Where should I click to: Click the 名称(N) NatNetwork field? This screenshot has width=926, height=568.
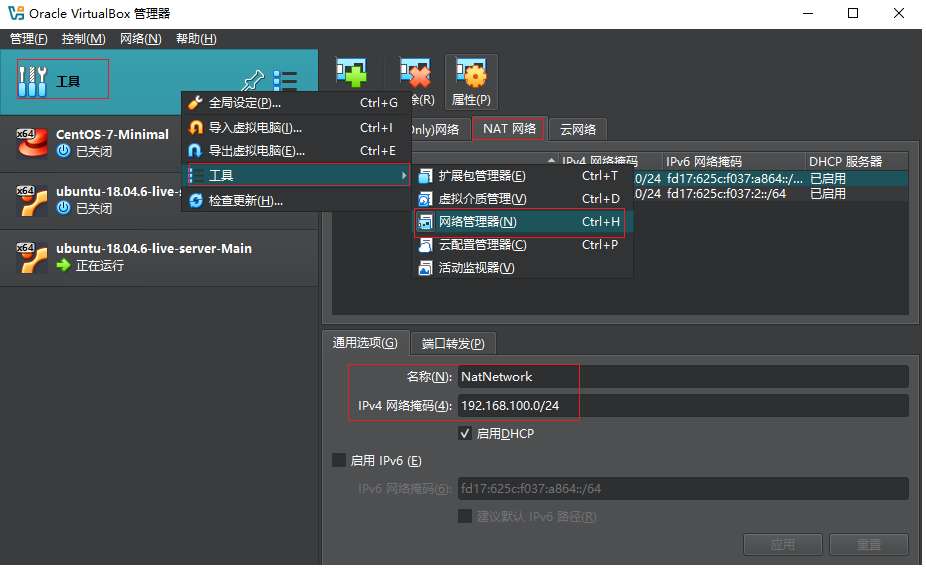tap(683, 377)
